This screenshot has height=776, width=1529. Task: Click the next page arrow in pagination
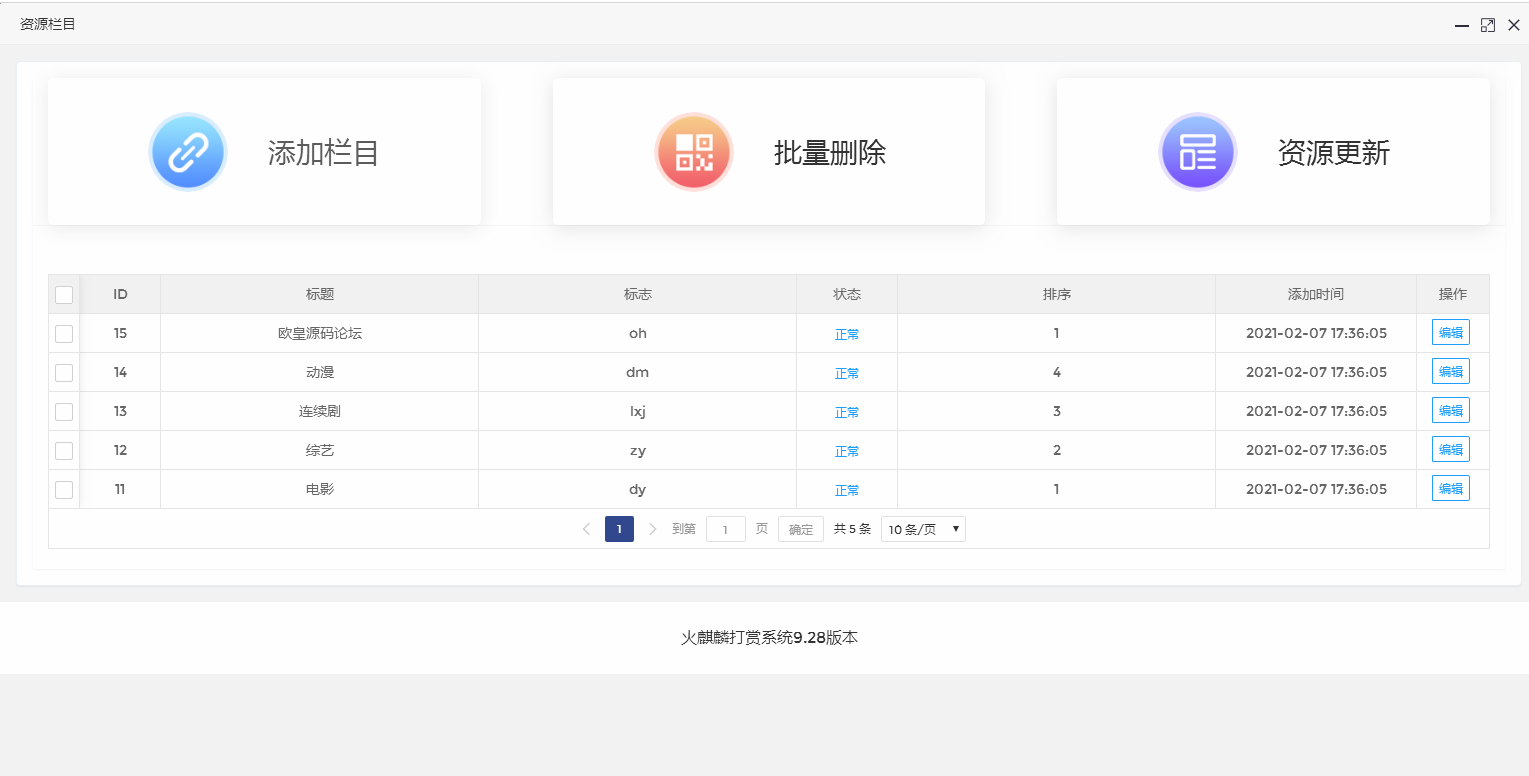click(652, 529)
